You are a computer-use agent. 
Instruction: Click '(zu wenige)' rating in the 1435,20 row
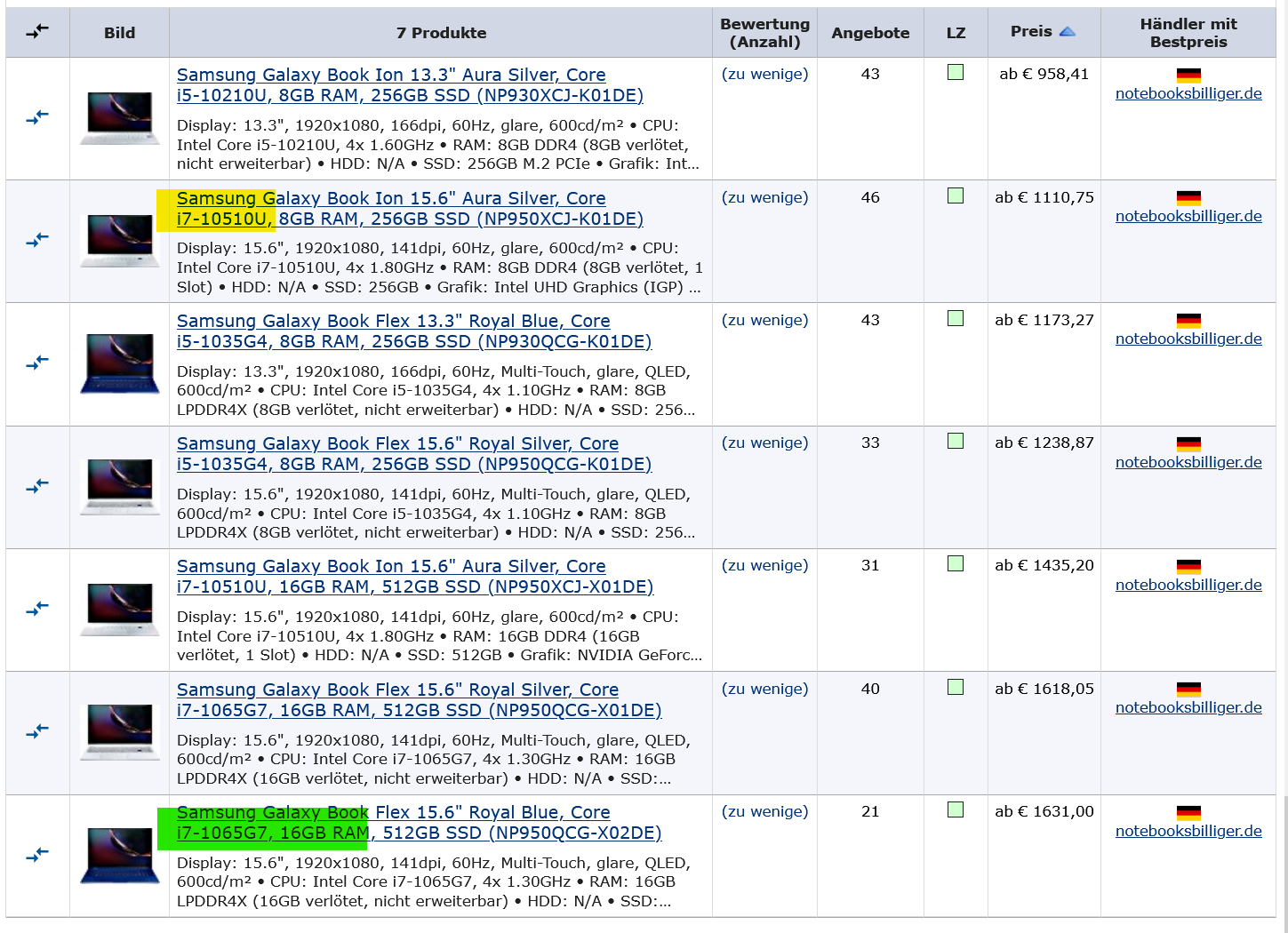coord(764,565)
